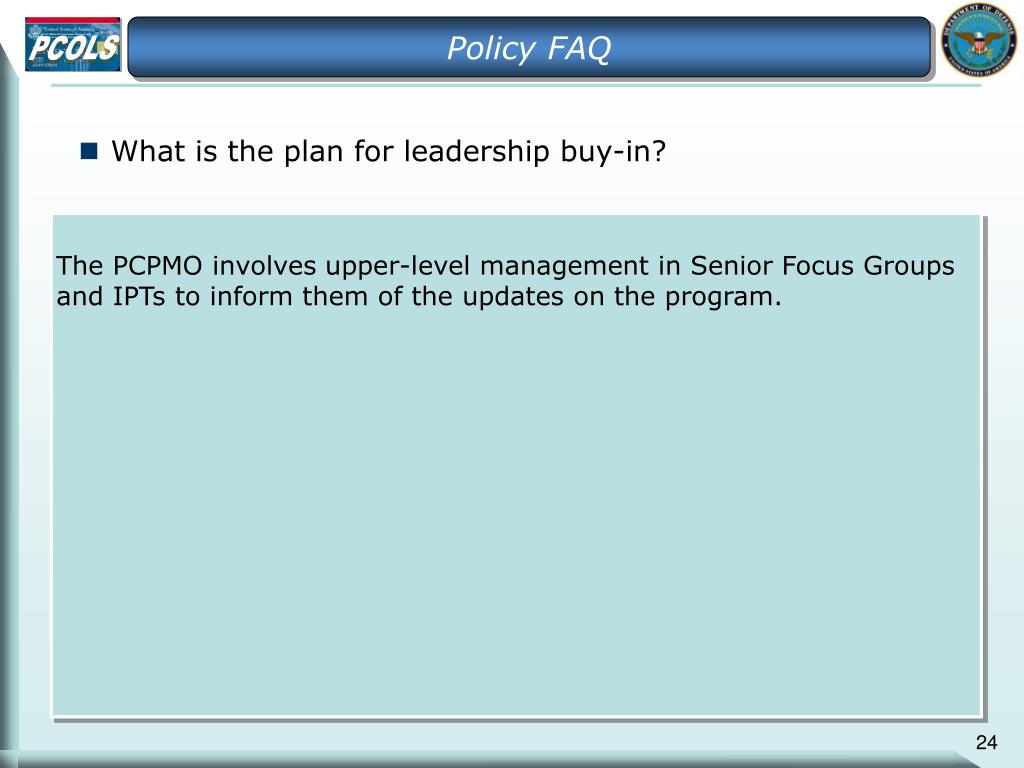The image size is (1024, 768).
Task: Click the gradient bar along slide bottom
Action: pyautogui.click(x=496, y=759)
